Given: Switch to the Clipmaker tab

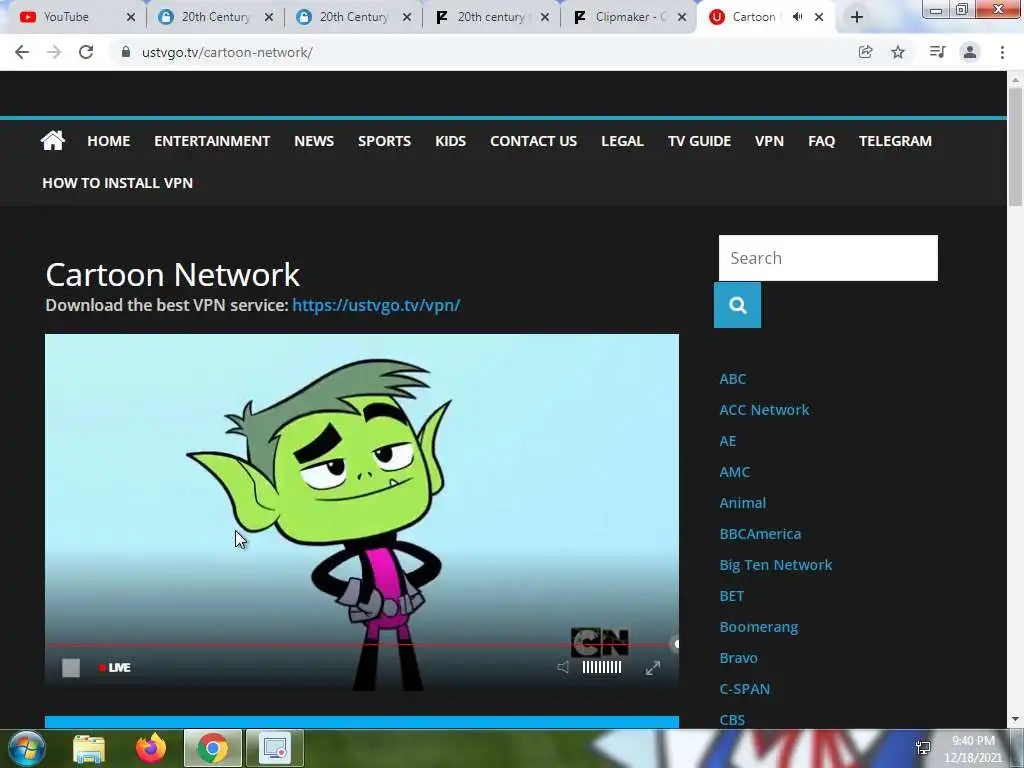Looking at the screenshot, I should [630, 17].
